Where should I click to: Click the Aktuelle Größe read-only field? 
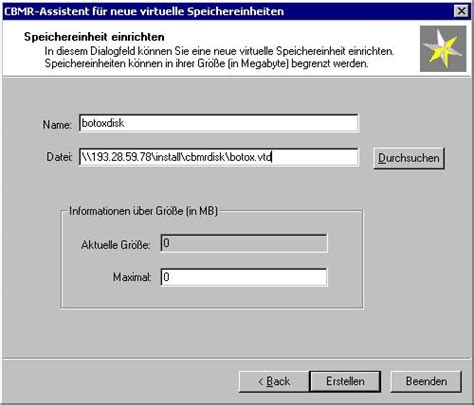[x=244, y=244]
